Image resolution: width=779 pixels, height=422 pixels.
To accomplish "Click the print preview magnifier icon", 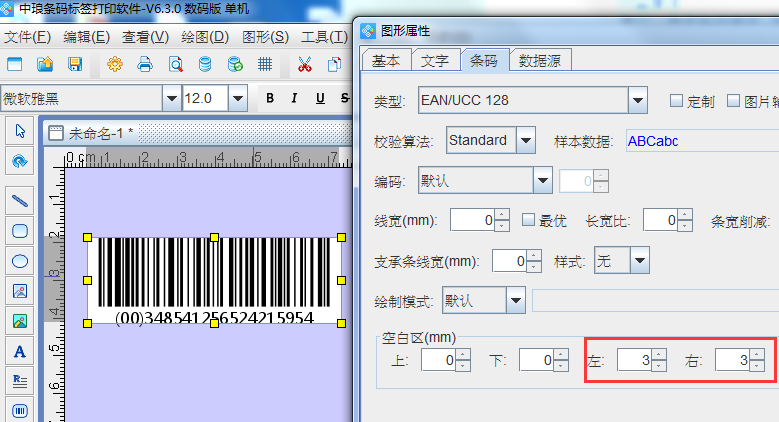I will (x=175, y=65).
